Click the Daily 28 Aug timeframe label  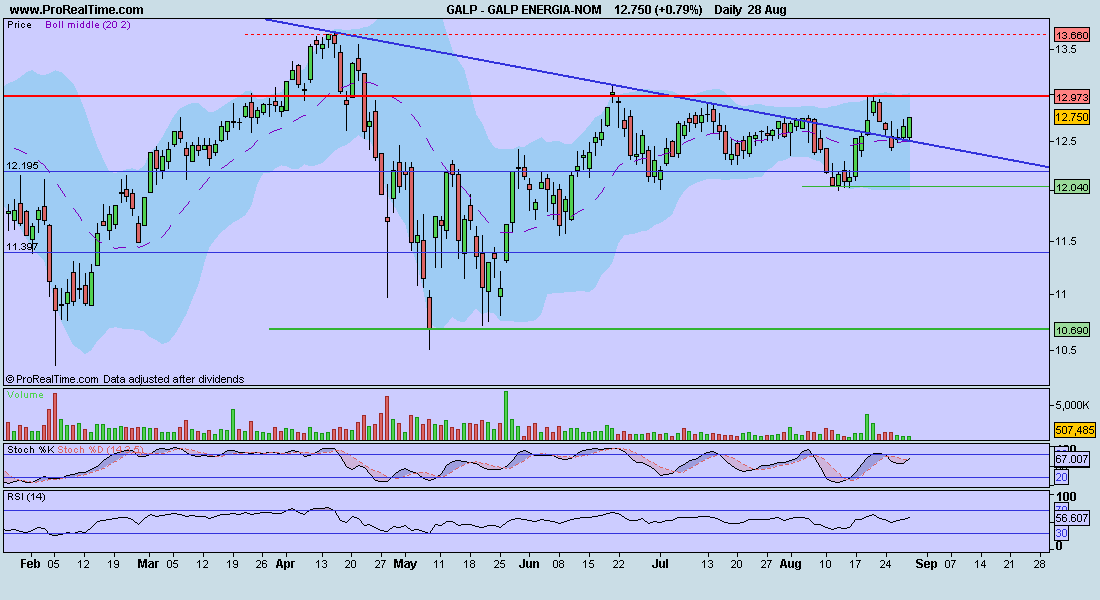coord(750,10)
